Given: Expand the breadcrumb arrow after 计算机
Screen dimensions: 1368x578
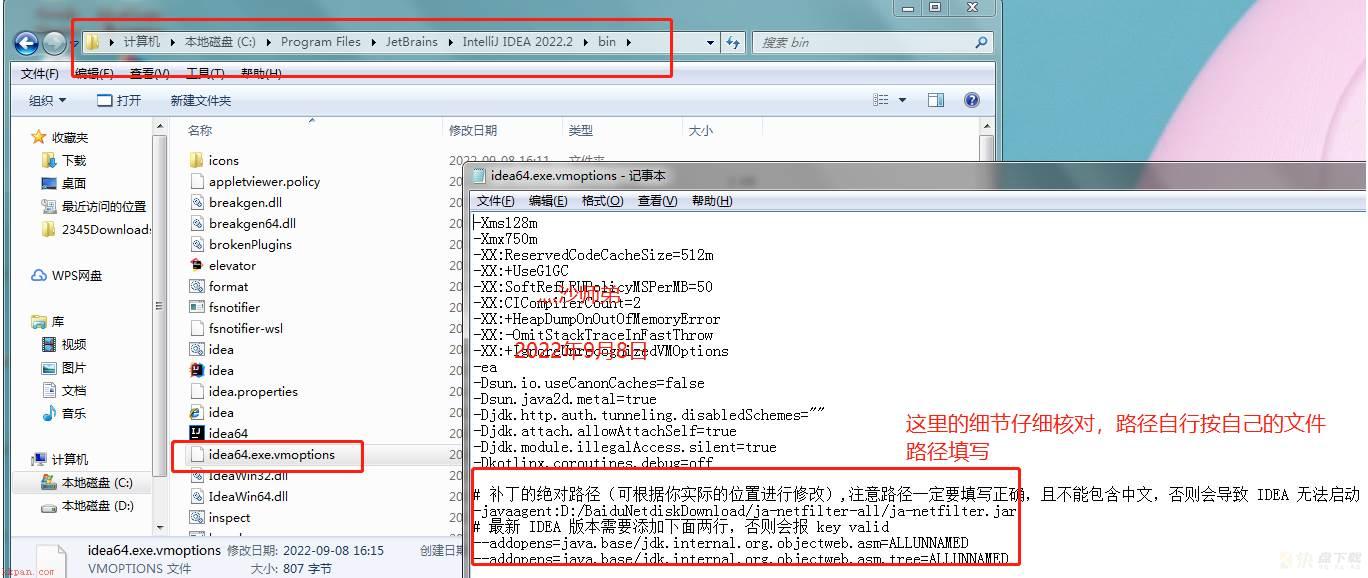Looking at the screenshot, I should [x=172, y=42].
